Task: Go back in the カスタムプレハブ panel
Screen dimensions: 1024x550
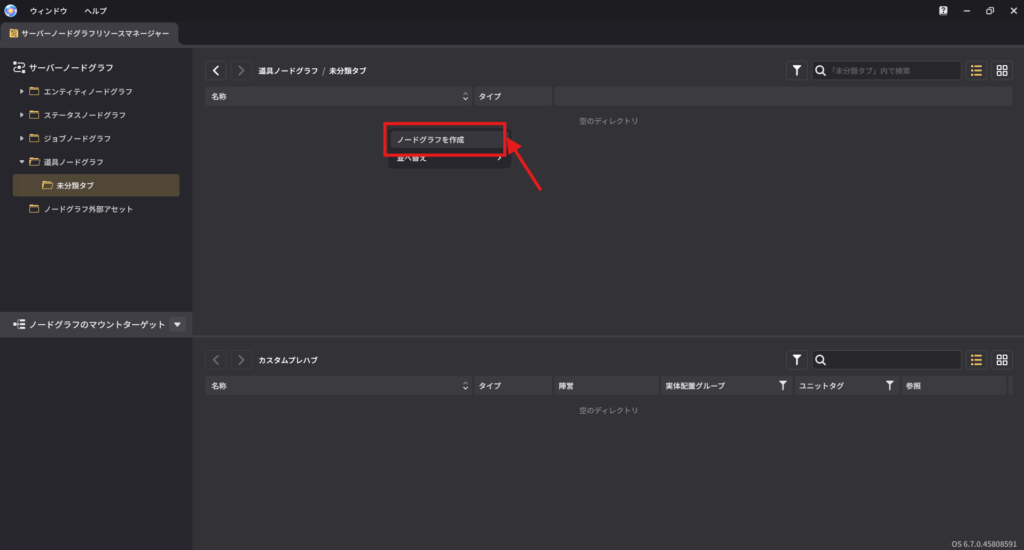Action: (x=216, y=360)
